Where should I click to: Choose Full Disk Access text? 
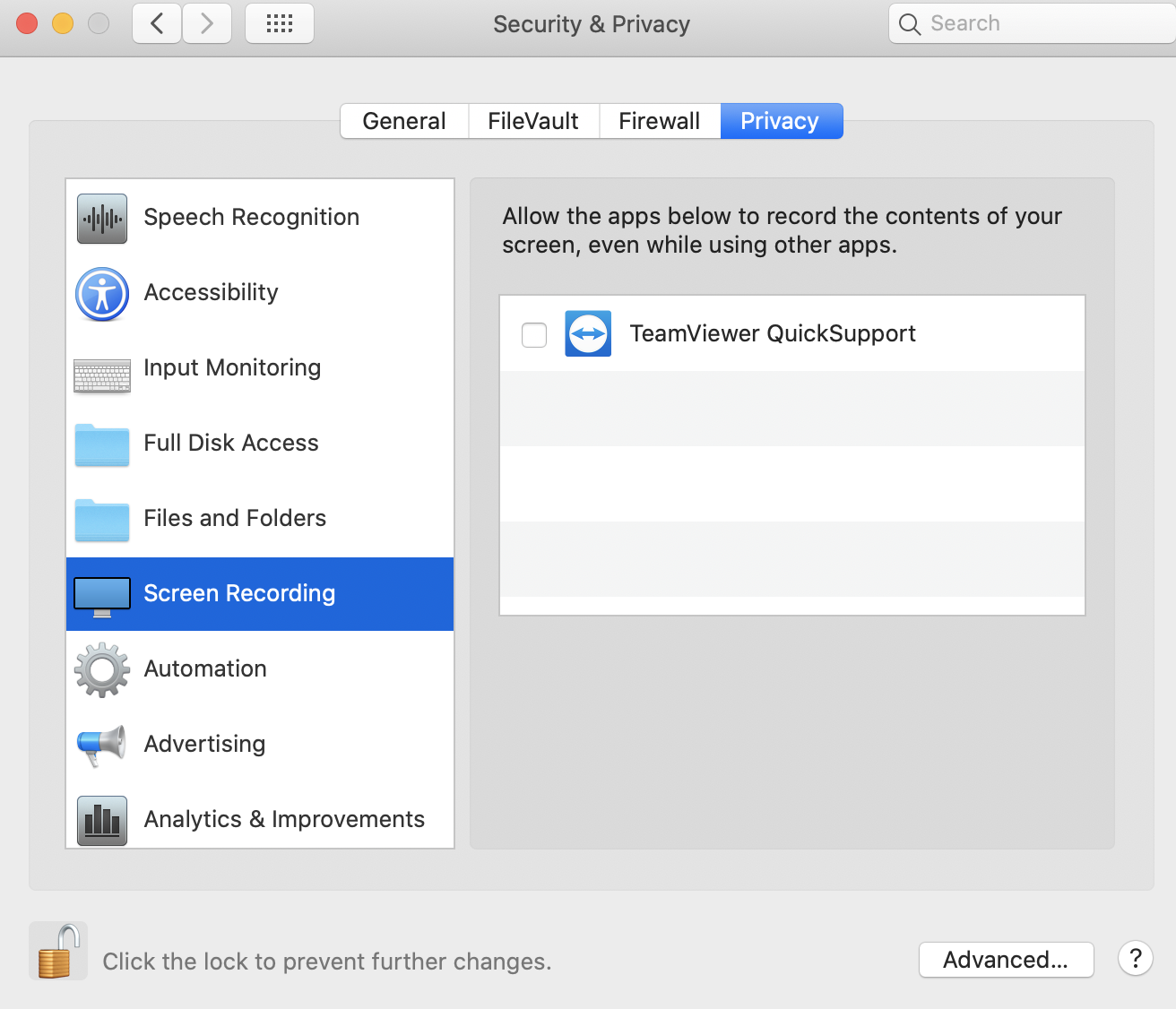click(231, 443)
